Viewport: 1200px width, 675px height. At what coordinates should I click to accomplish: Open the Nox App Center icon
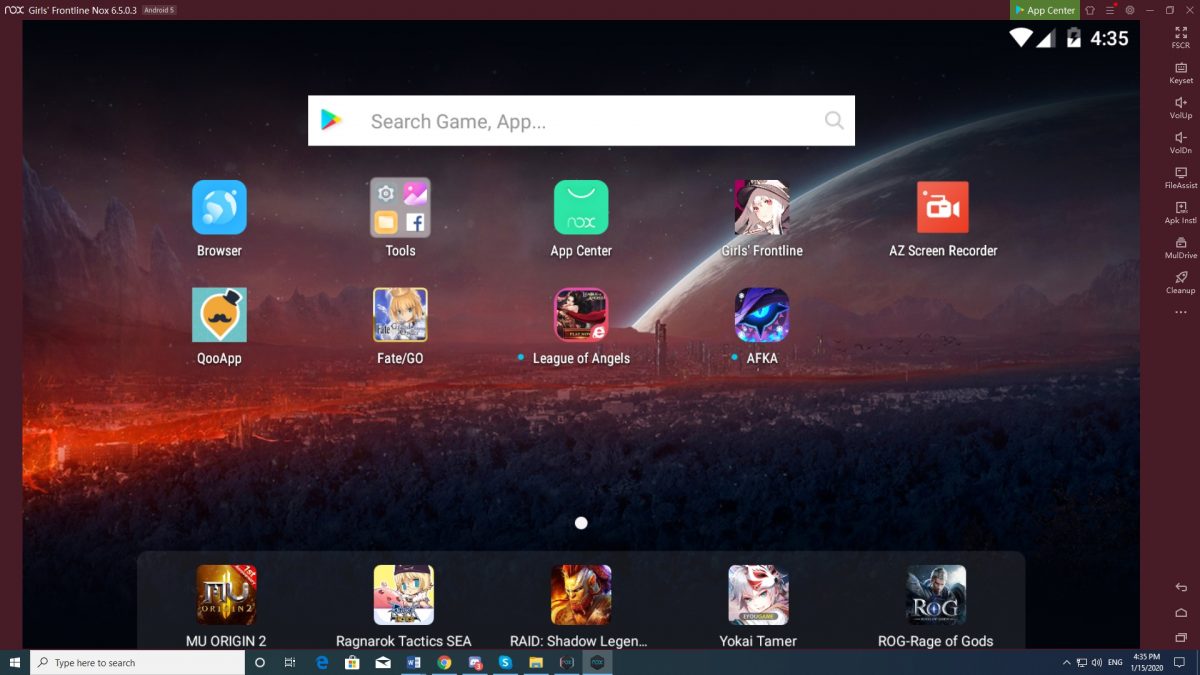click(581, 208)
